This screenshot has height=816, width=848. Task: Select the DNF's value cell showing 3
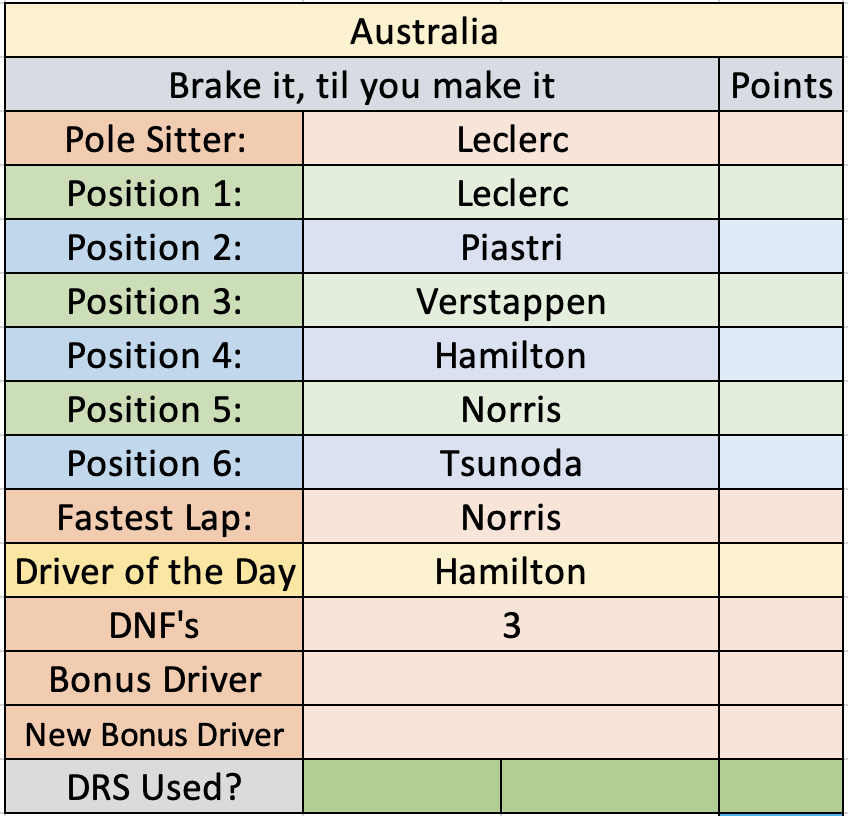(511, 625)
